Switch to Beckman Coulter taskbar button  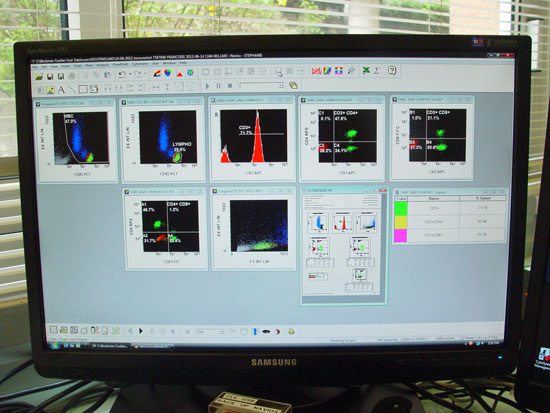click(110, 346)
